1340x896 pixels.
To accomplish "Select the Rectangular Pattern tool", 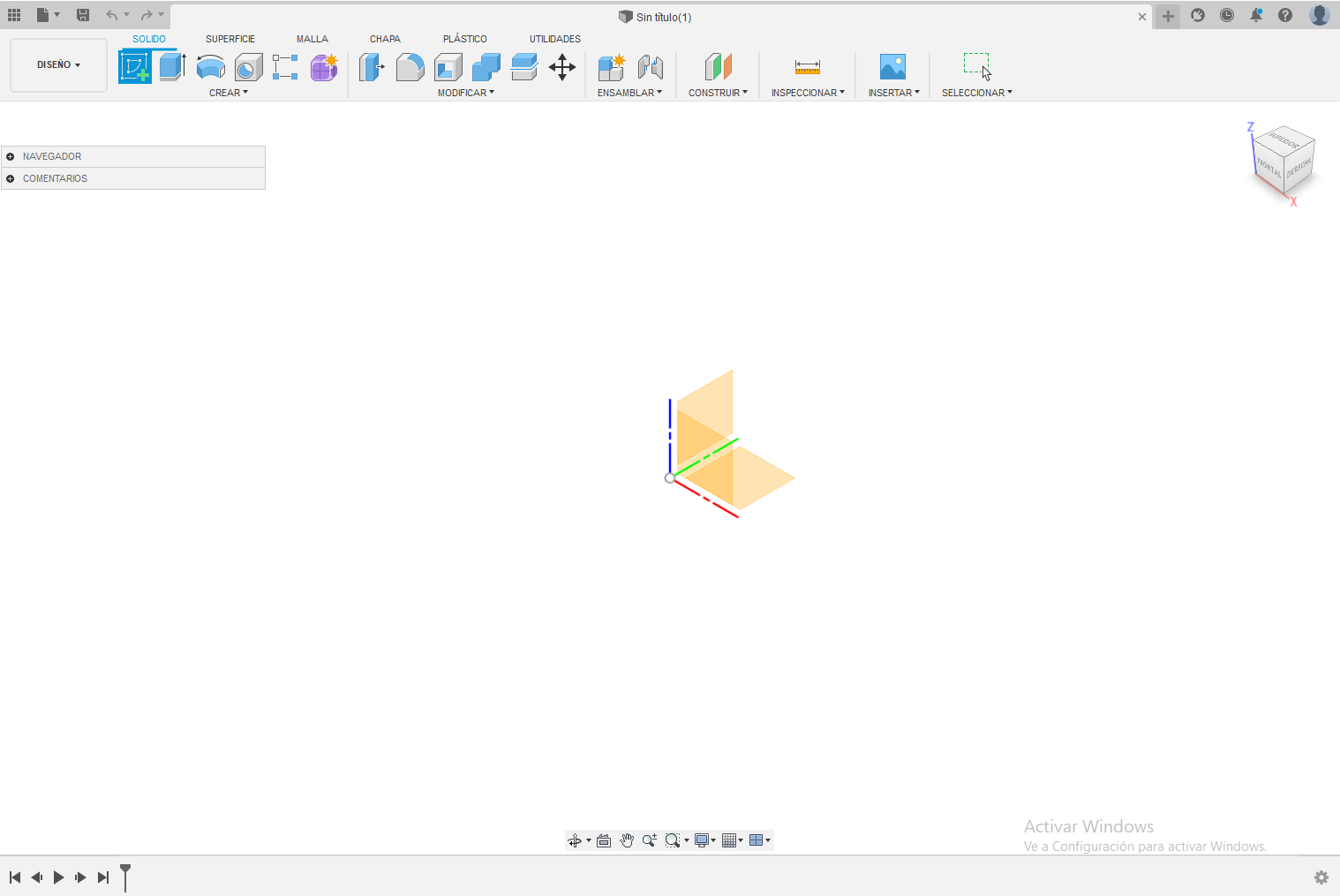I will click(x=285, y=67).
